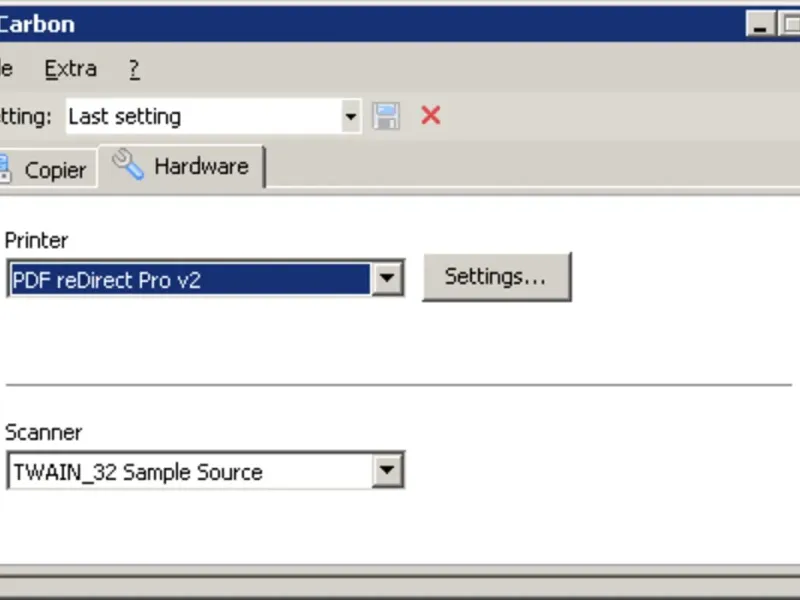Click the wrench icon on the Hardware tab
Screen dimensions: 800x600
[128, 165]
